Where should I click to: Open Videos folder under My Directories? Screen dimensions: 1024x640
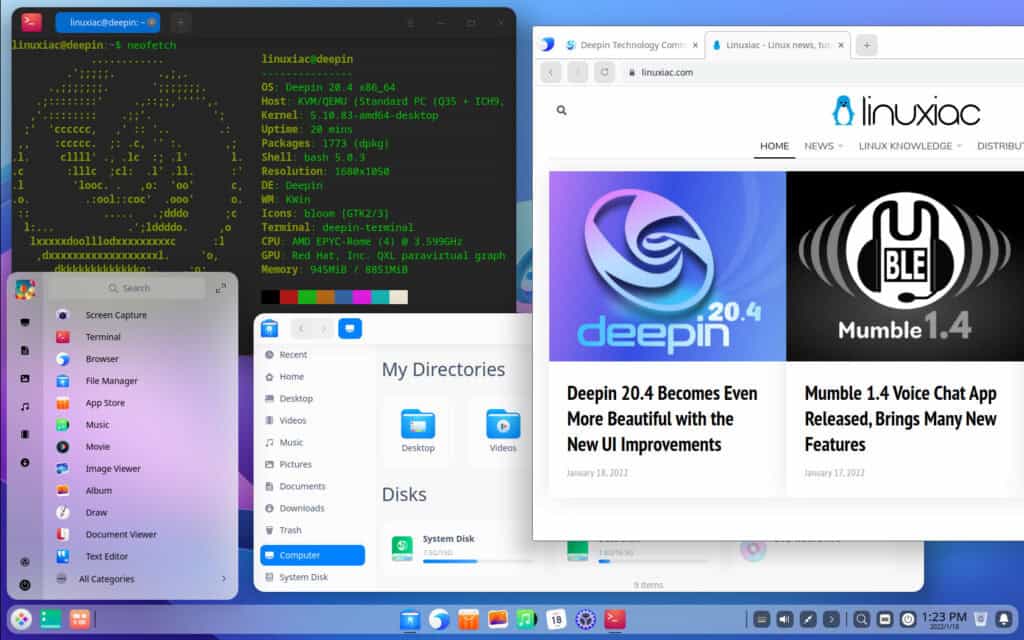point(503,430)
